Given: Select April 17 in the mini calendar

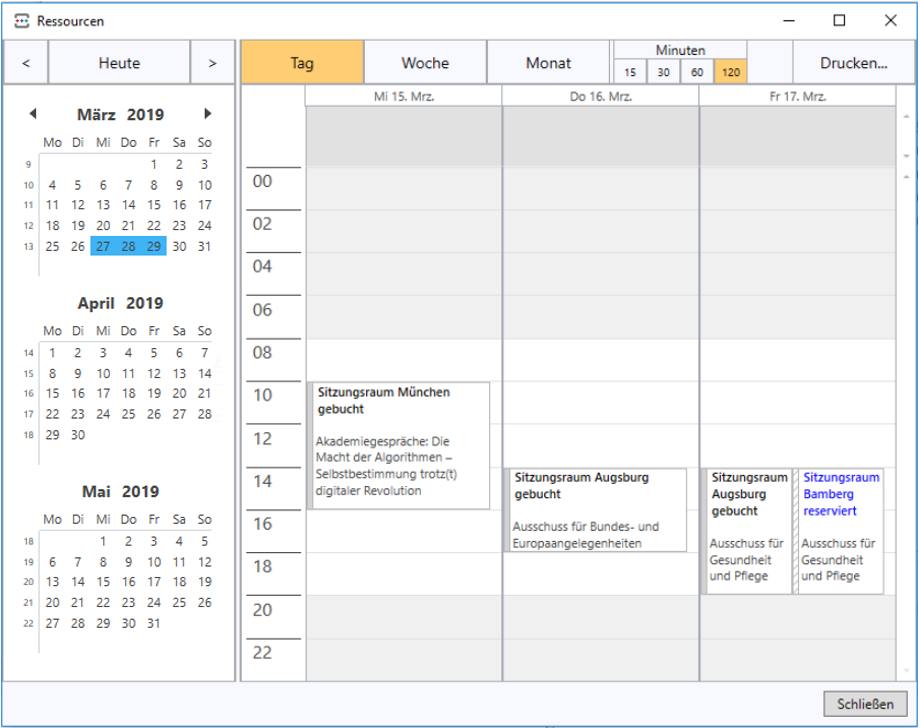Looking at the screenshot, I should tap(103, 393).
